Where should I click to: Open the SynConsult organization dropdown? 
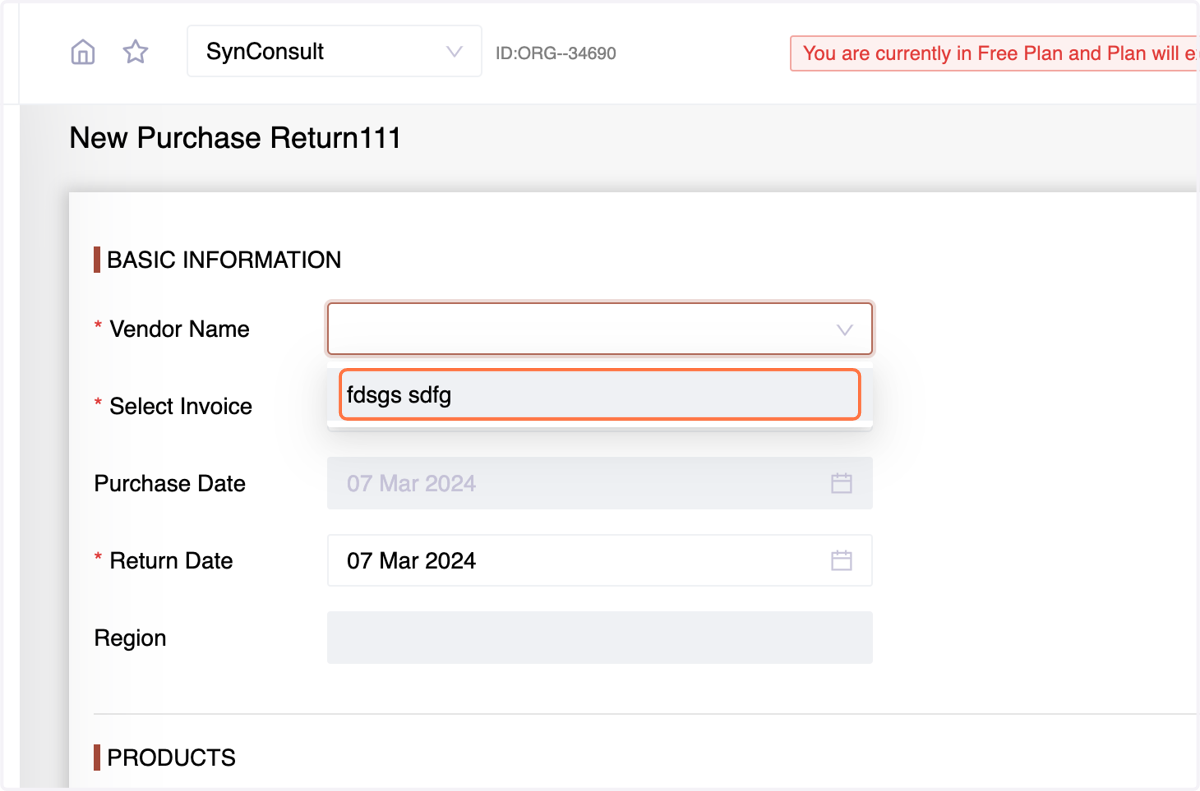click(334, 52)
